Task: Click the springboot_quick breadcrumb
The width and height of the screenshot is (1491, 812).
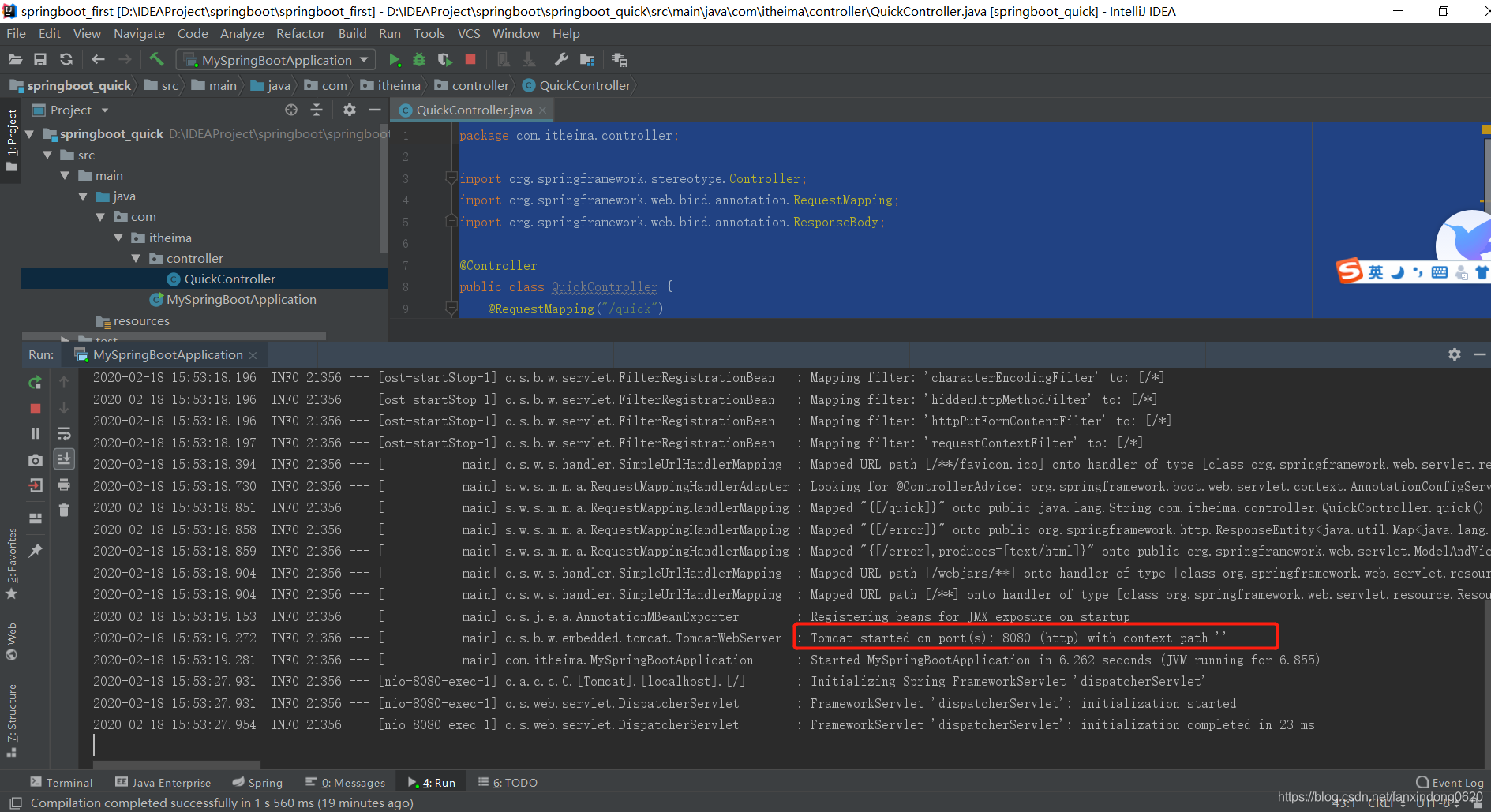Action: click(71, 85)
